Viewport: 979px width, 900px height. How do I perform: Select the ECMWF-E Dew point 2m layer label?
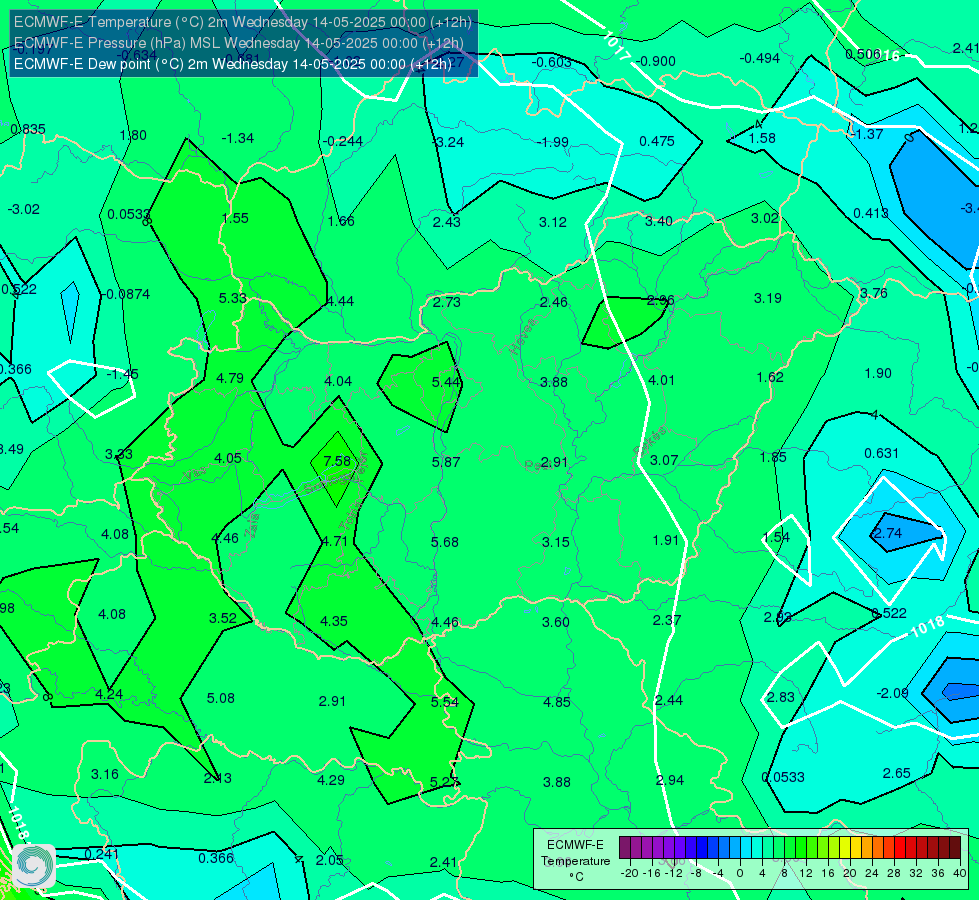(x=232, y=64)
